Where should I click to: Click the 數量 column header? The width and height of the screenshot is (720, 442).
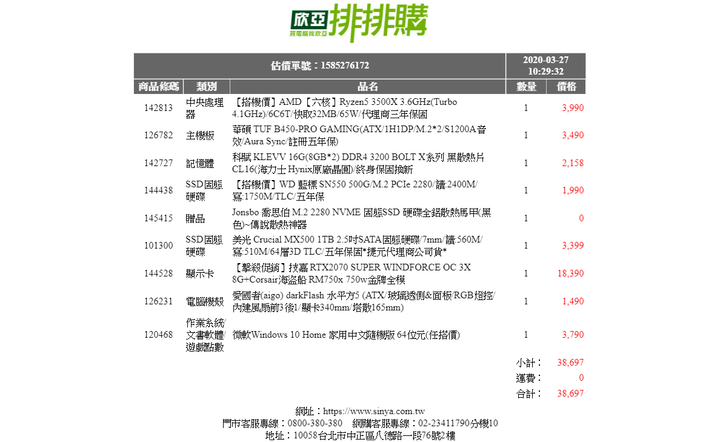pyautogui.click(x=526, y=86)
